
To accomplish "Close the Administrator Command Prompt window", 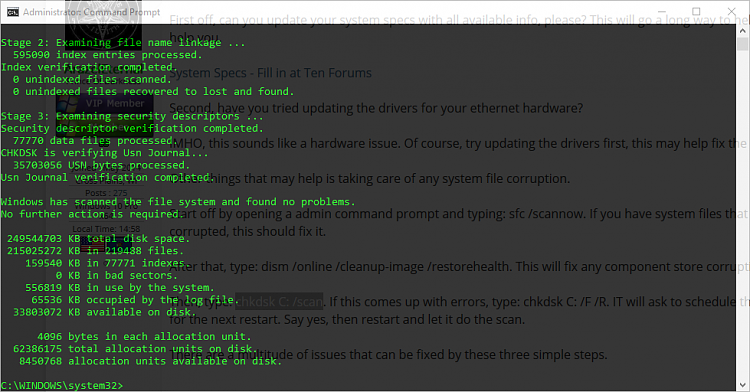I will click(731, 11).
